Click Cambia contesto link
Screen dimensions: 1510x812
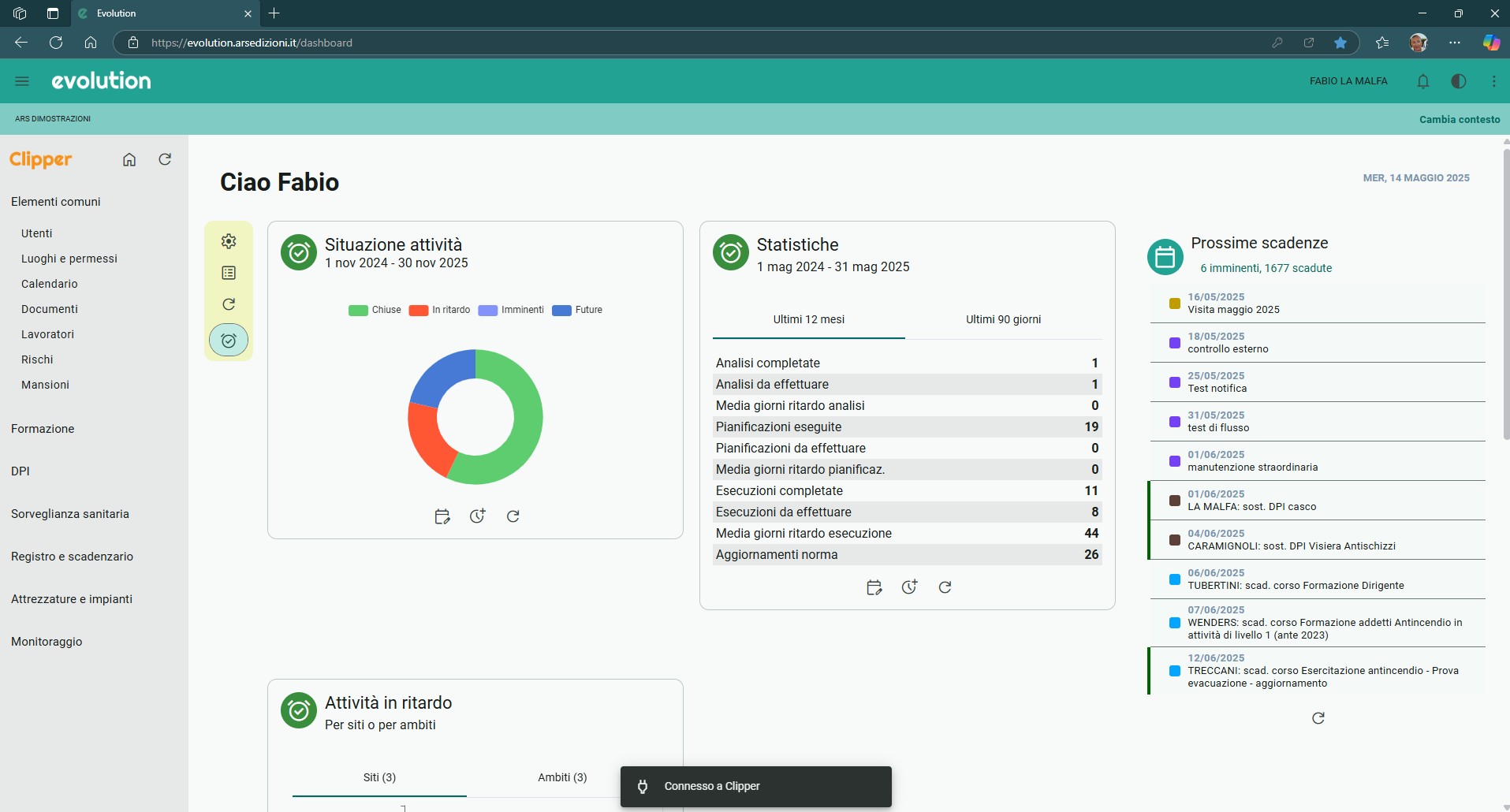point(1460,120)
